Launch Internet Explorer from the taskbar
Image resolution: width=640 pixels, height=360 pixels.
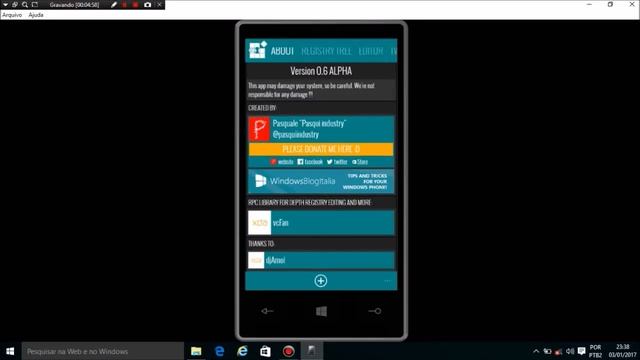[242, 351]
